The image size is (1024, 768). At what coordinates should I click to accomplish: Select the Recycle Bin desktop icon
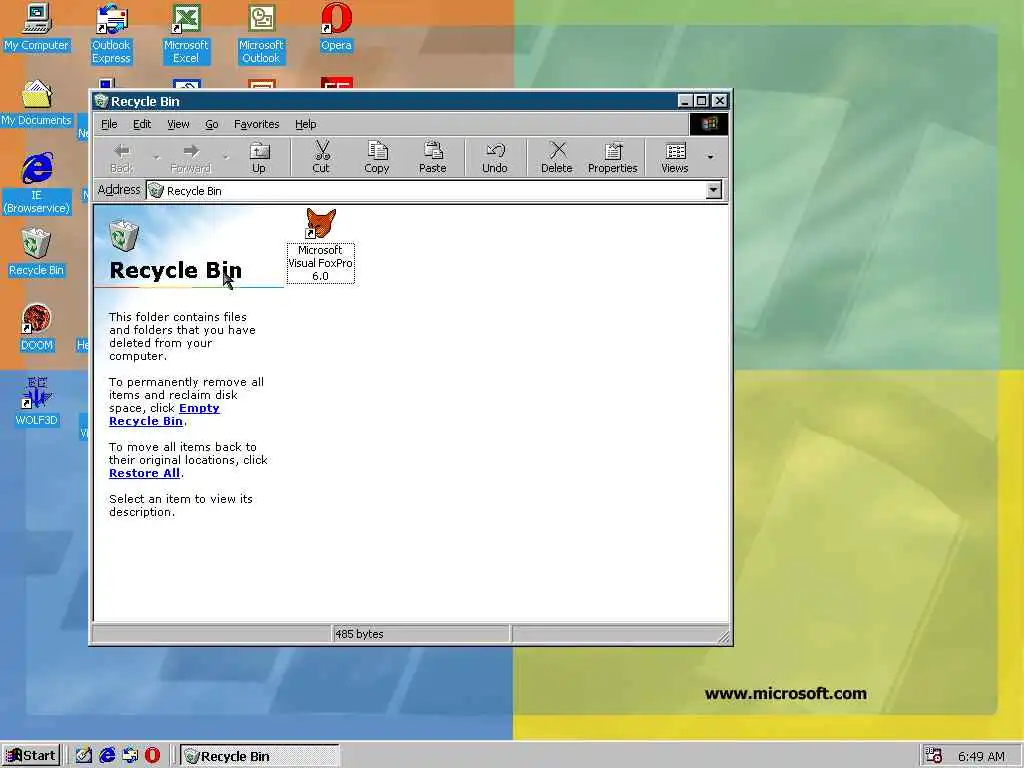pos(37,252)
